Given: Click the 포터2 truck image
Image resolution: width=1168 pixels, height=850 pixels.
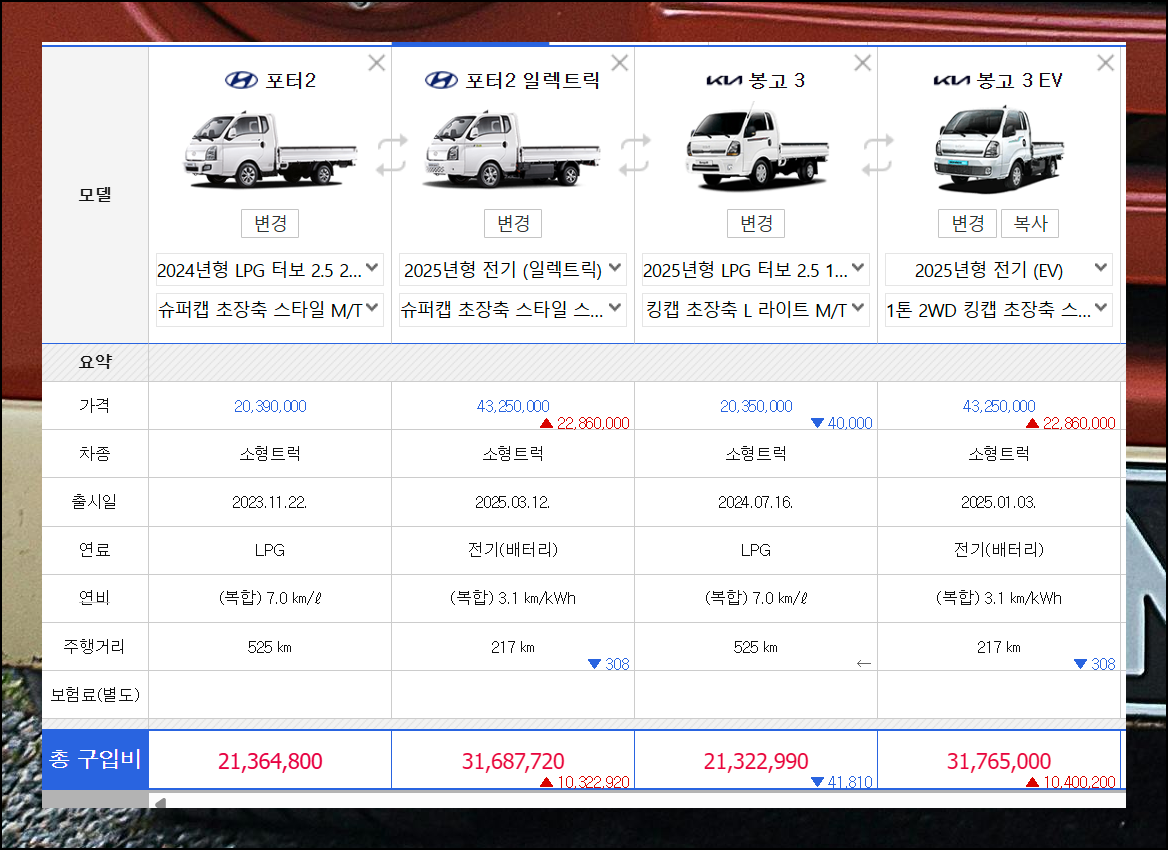Looking at the screenshot, I should [x=270, y=150].
